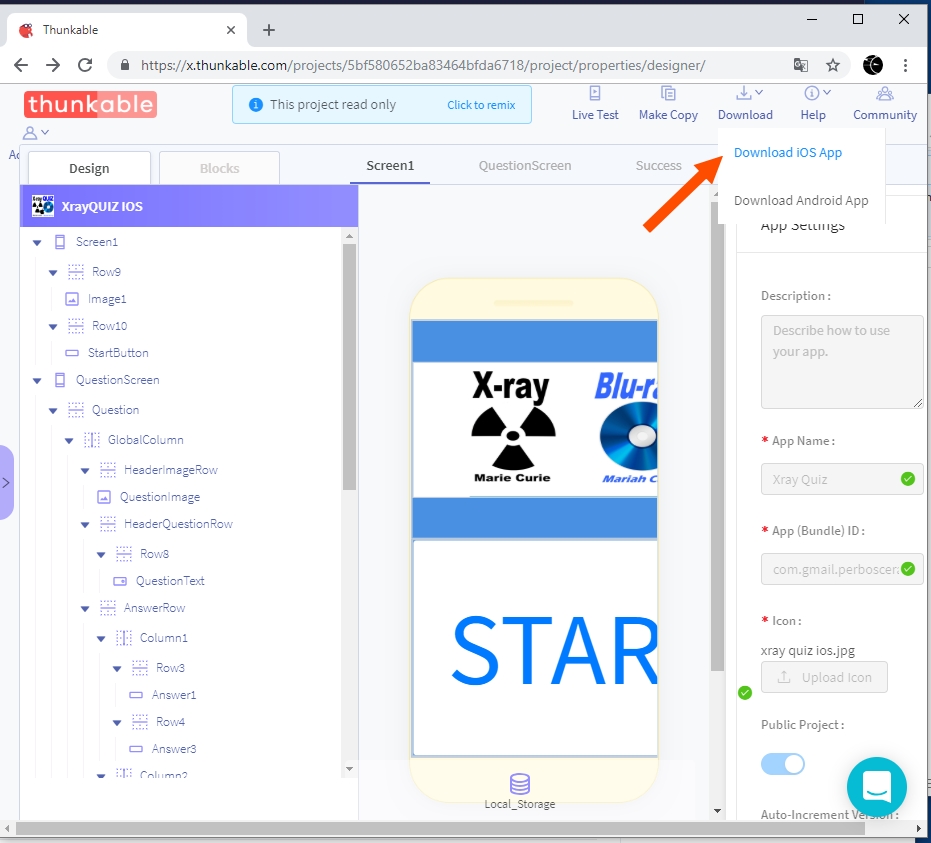Viewport: 931px width, 843px height.
Task: Click the component tree vertical scrollbar
Action: pyautogui.click(x=349, y=368)
